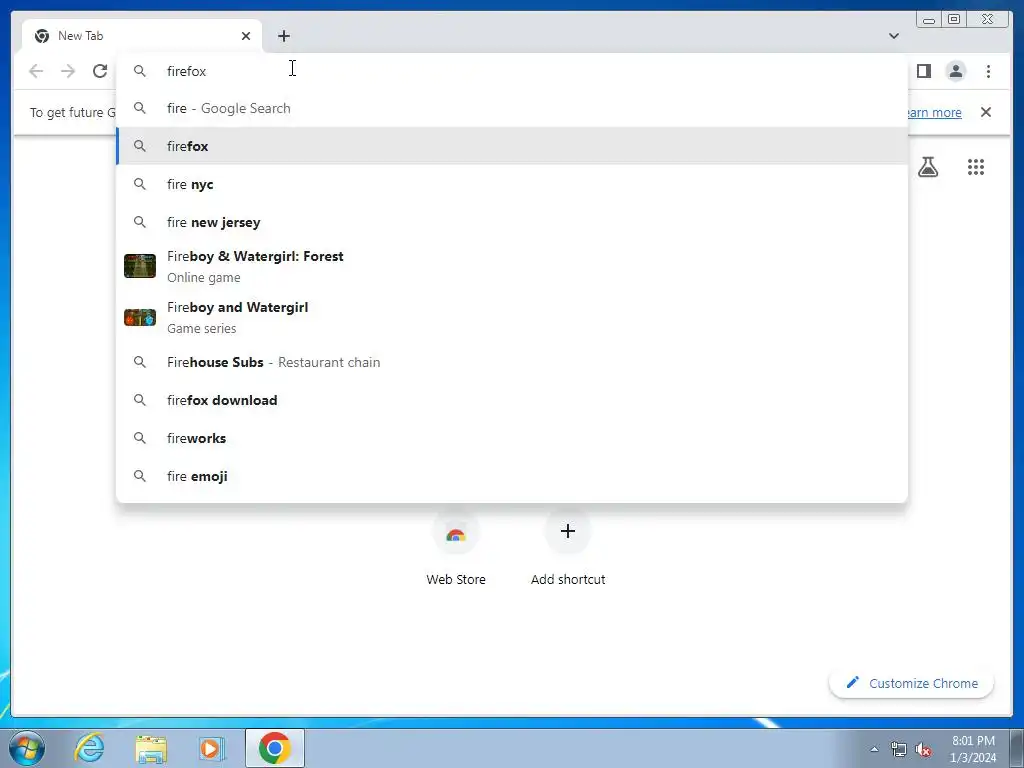Screen dimensions: 1024x768
Task: Open the Web Store shortcut
Action: tap(456, 549)
